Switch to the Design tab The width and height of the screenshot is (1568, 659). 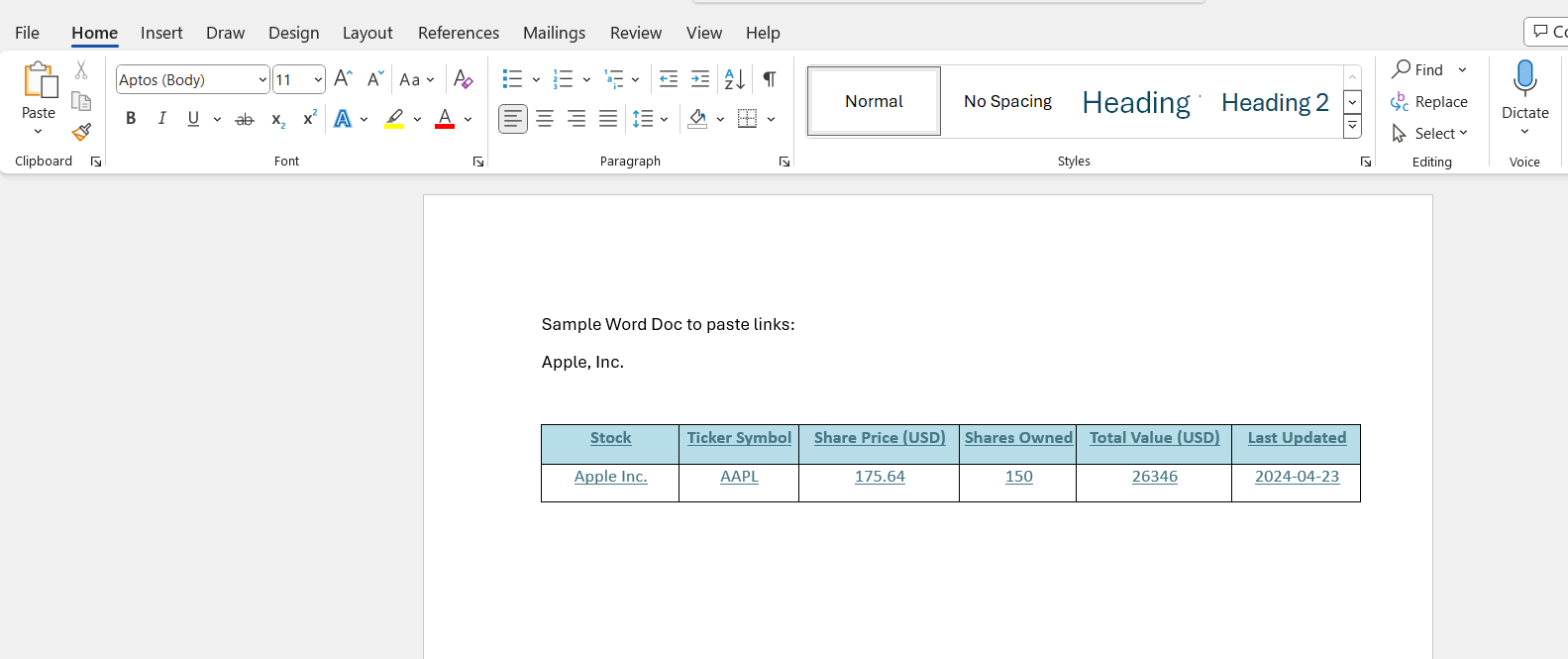tap(294, 33)
